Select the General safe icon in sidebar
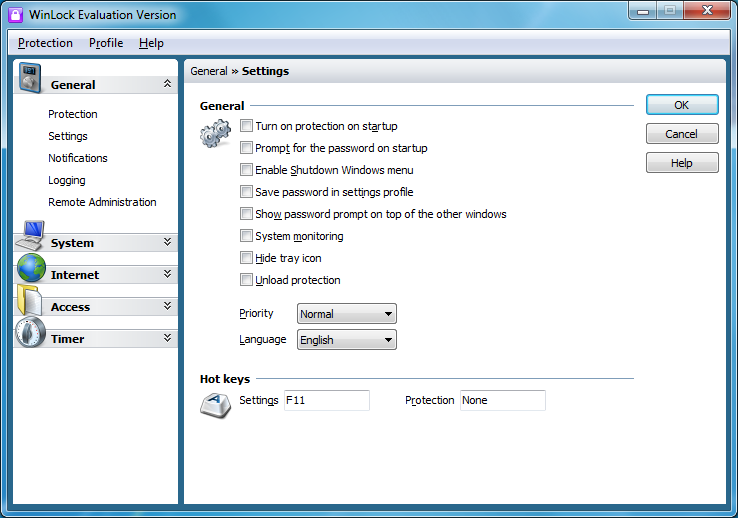Image resolution: width=738 pixels, height=518 pixels. (x=30, y=78)
